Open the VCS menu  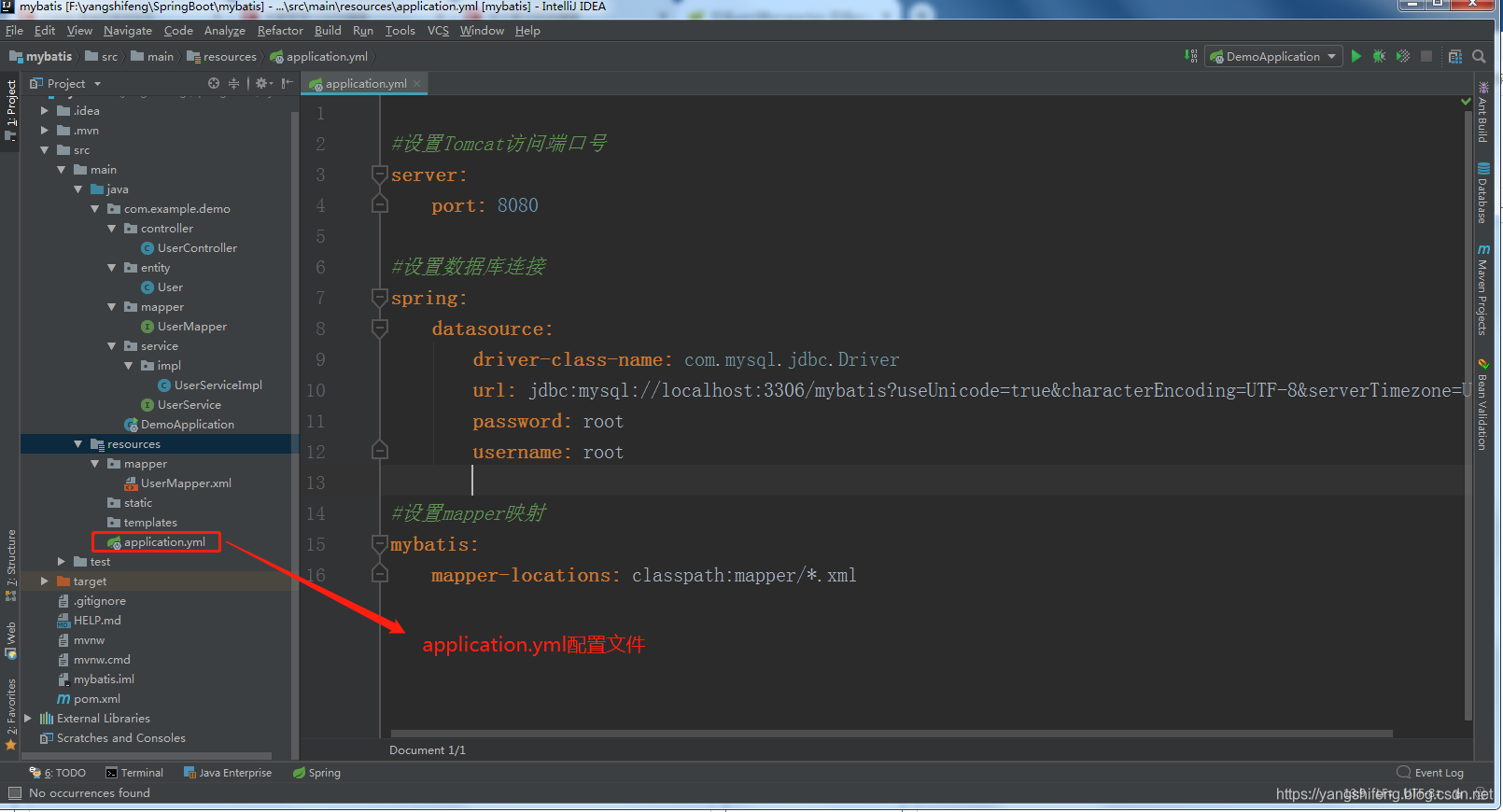(x=438, y=31)
